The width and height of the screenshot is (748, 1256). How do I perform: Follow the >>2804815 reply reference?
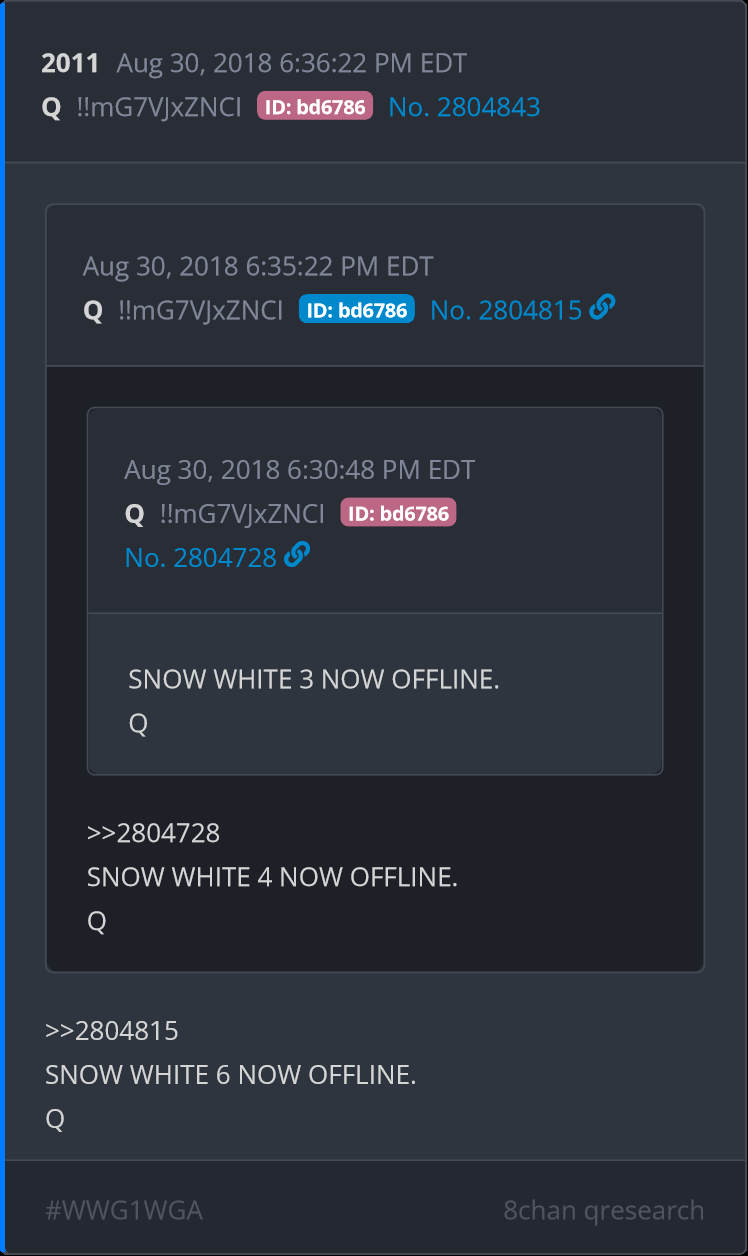(111, 1031)
